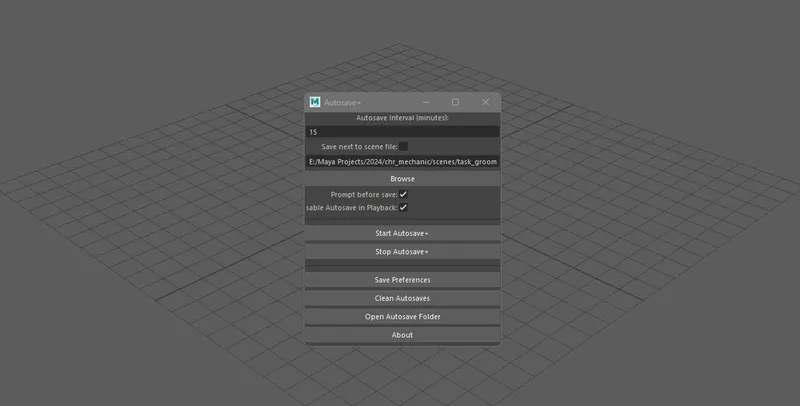The height and width of the screenshot is (406, 800).
Task: Uncheck Prompt before save
Action: tap(403, 194)
